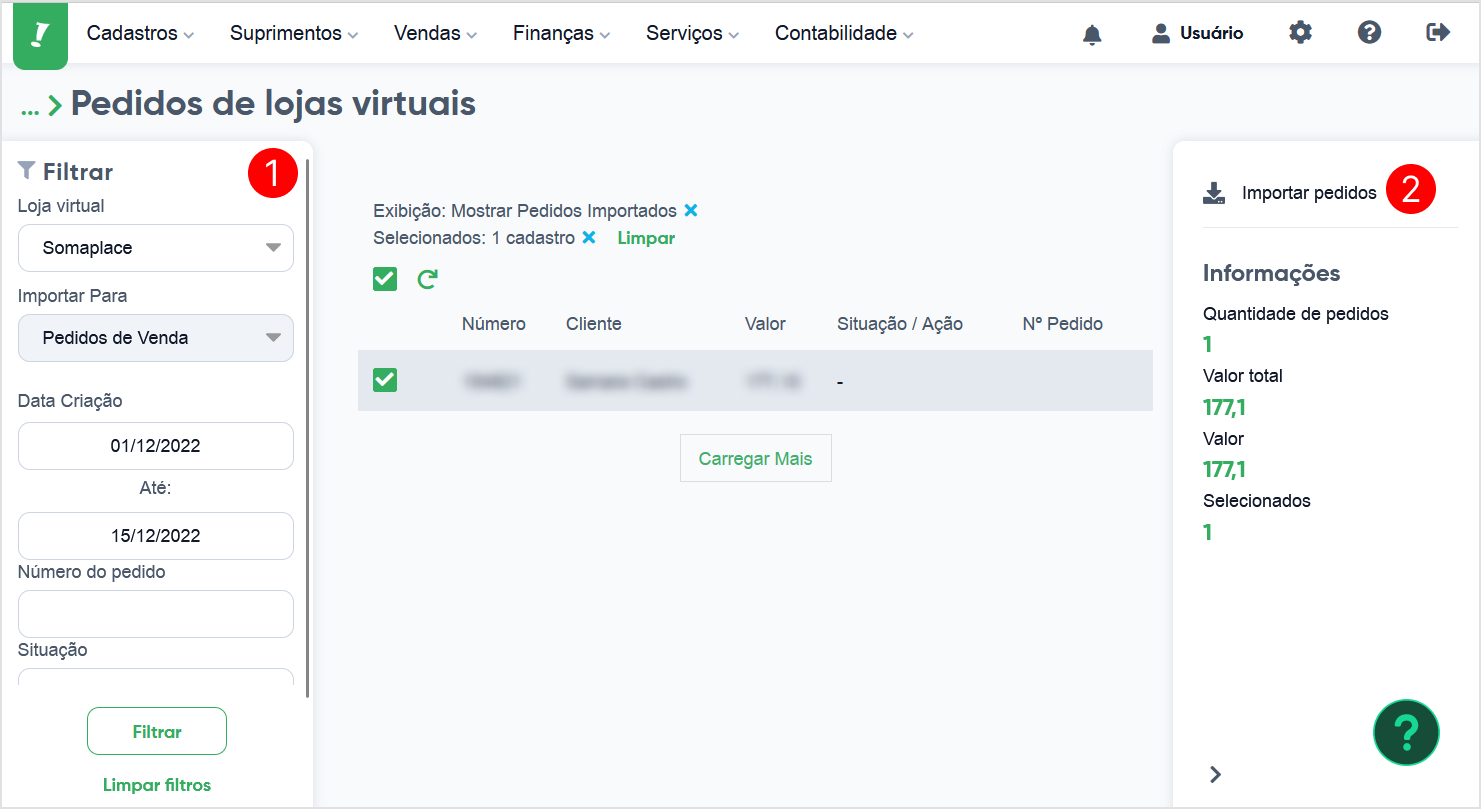The width and height of the screenshot is (1482, 810).
Task: Open the Importar Para dropdown
Action: tap(156, 338)
